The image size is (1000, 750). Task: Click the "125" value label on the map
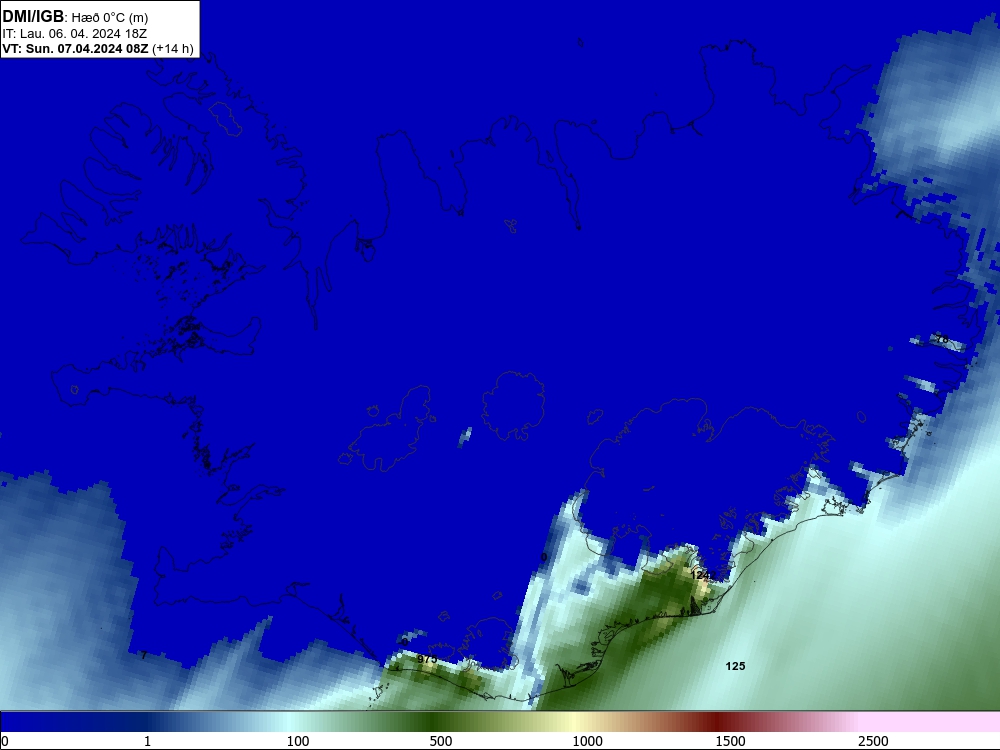[x=735, y=666]
